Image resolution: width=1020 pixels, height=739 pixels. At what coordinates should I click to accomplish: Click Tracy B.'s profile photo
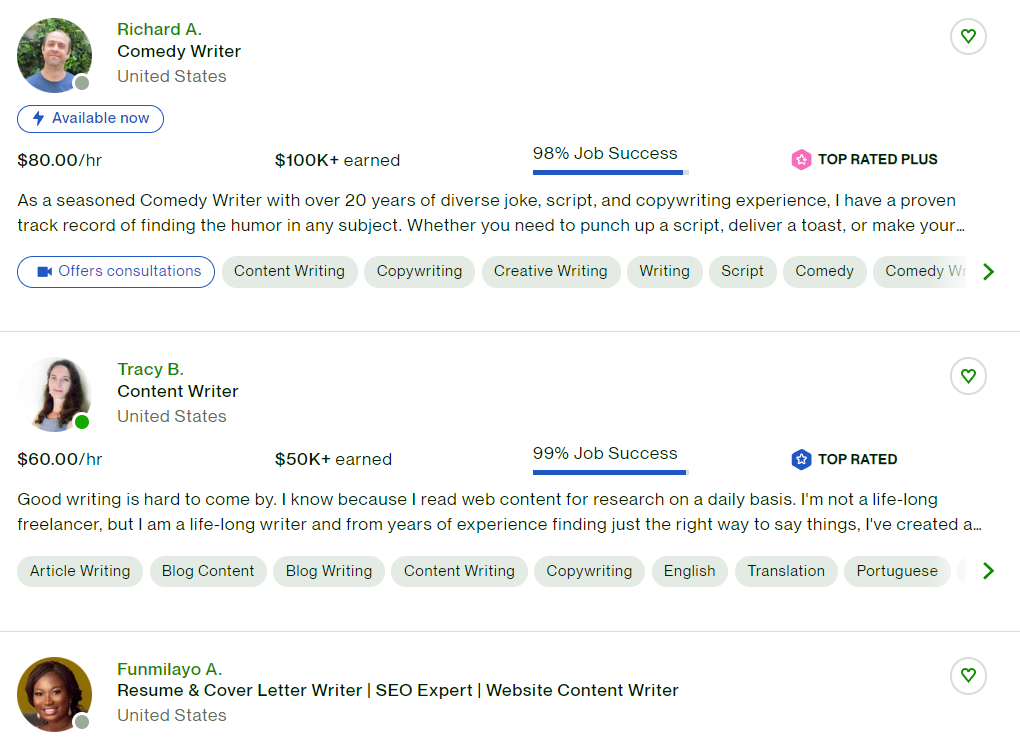54,395
